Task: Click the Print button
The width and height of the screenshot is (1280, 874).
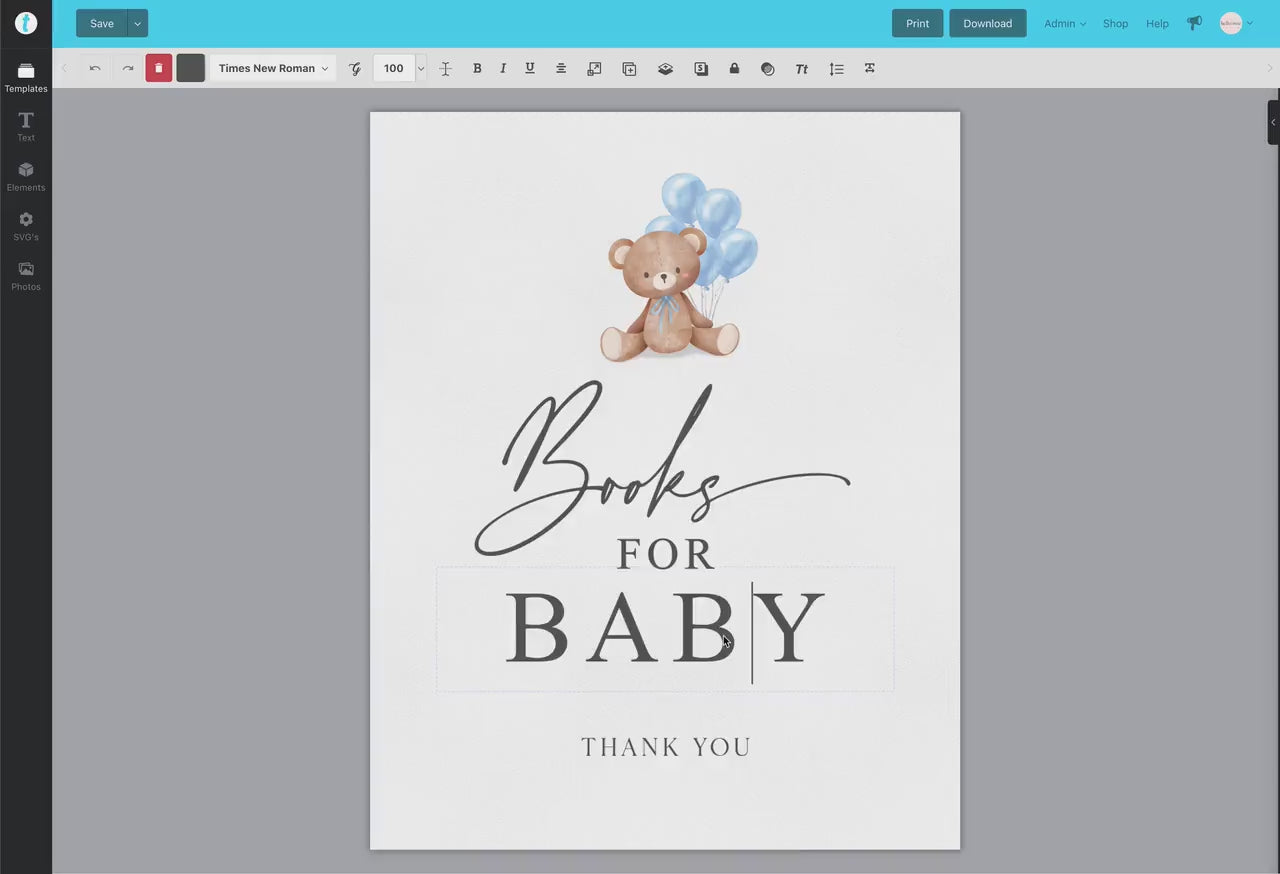Action: pyautogui.click(x=918, y=23)
